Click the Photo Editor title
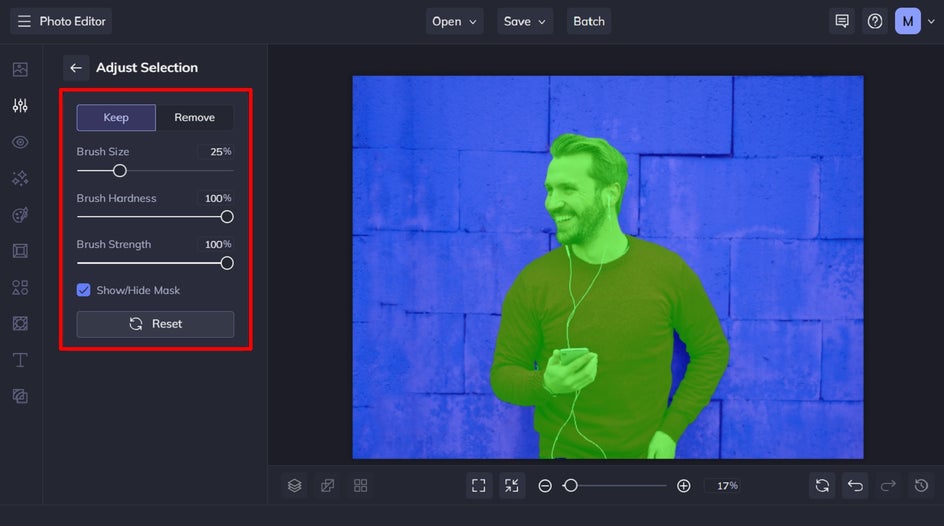944x526 pixels. click(72, 22)
